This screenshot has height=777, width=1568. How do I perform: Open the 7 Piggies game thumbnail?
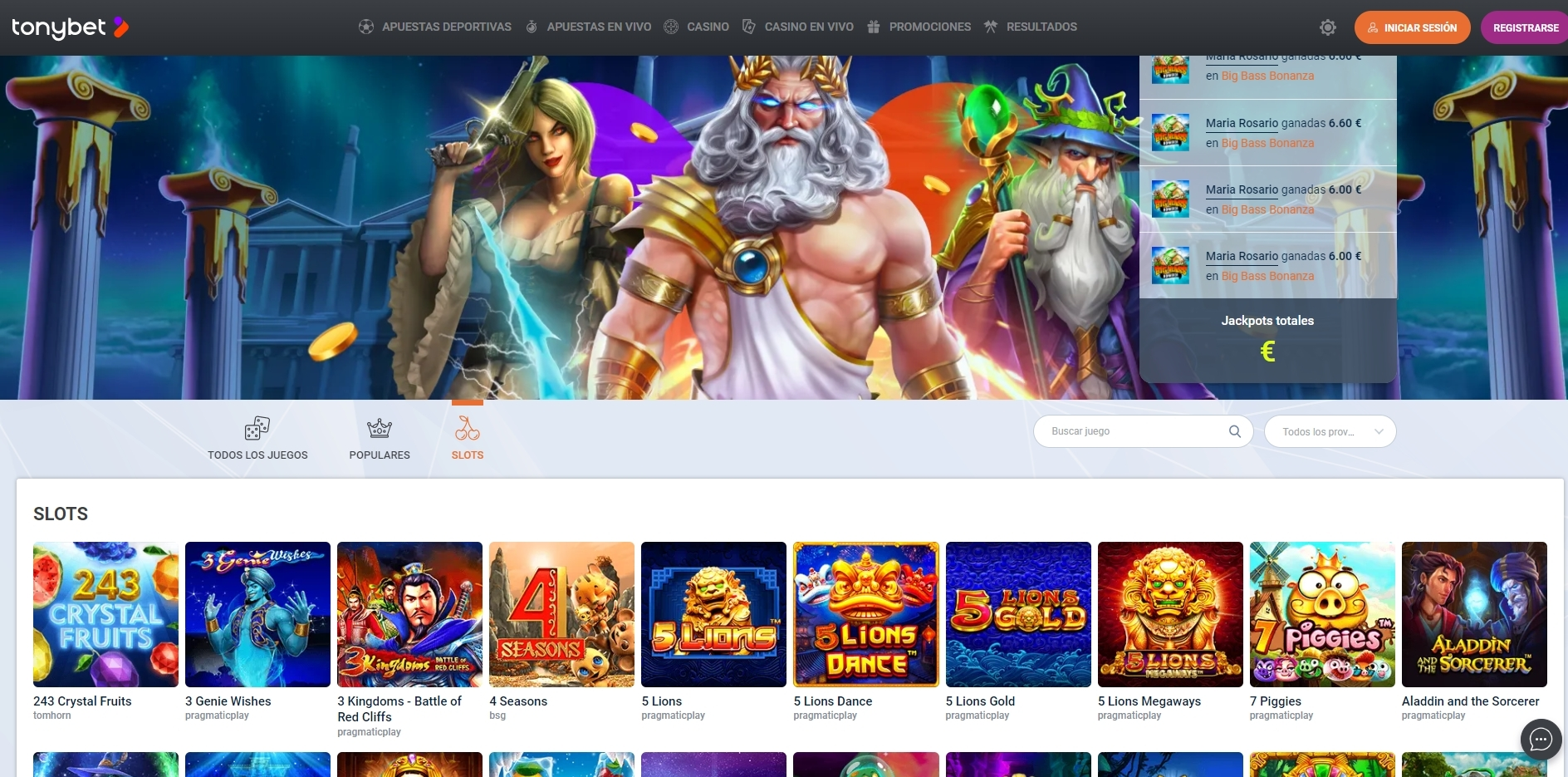click(x=1322, y=614)
